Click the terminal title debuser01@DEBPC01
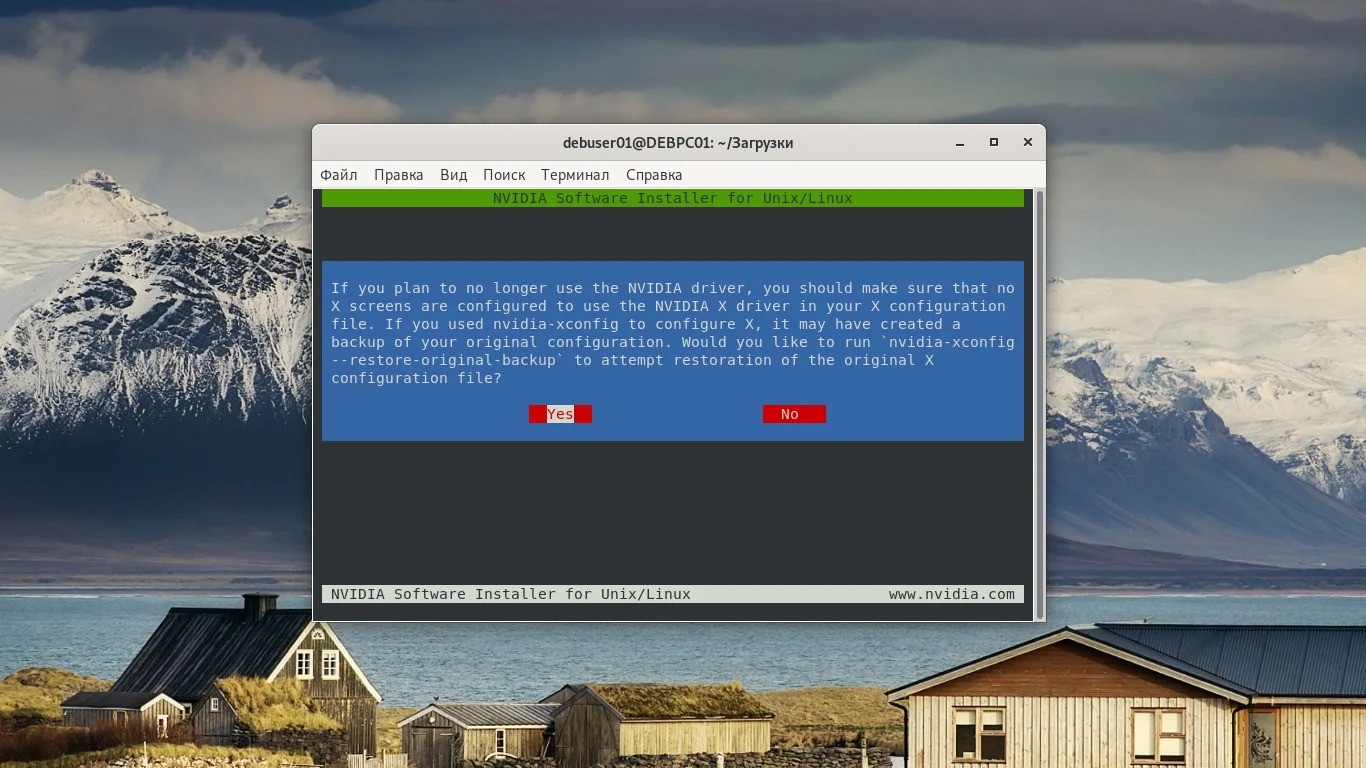 678,143
